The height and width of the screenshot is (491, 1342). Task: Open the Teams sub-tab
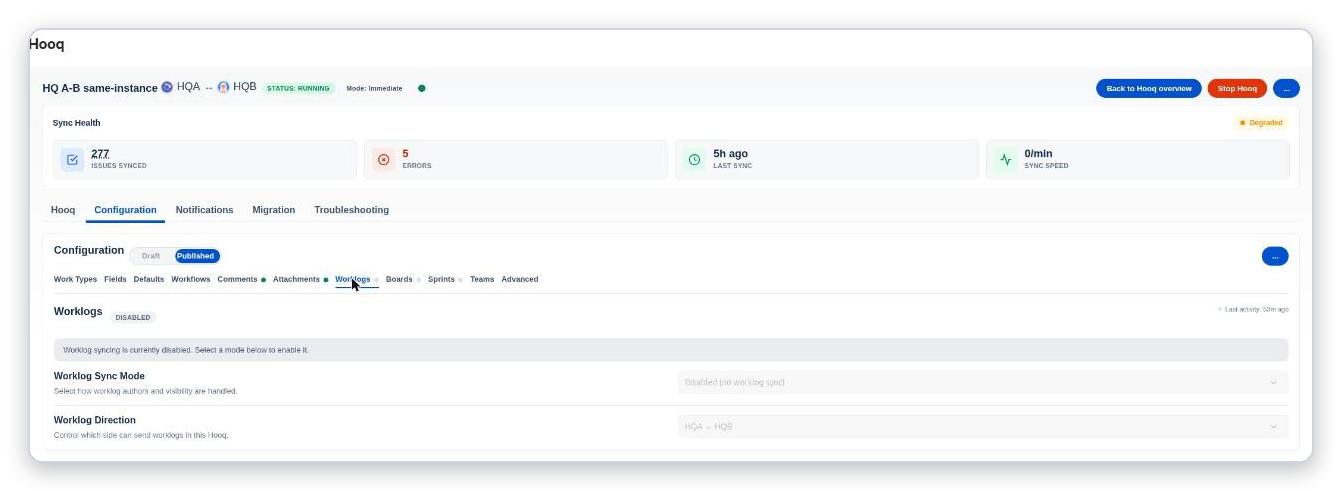[x=482, y=279]
